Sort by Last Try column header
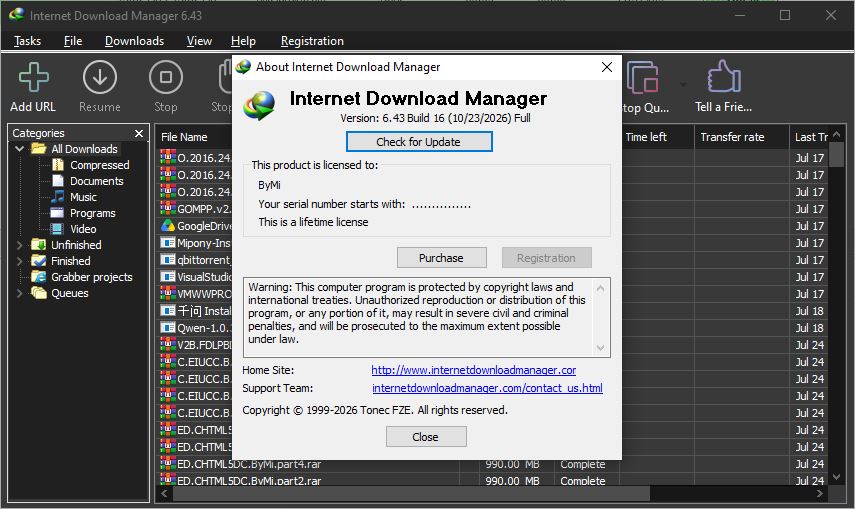This screenshot has width=855, height=509. (x=810, y=137)
